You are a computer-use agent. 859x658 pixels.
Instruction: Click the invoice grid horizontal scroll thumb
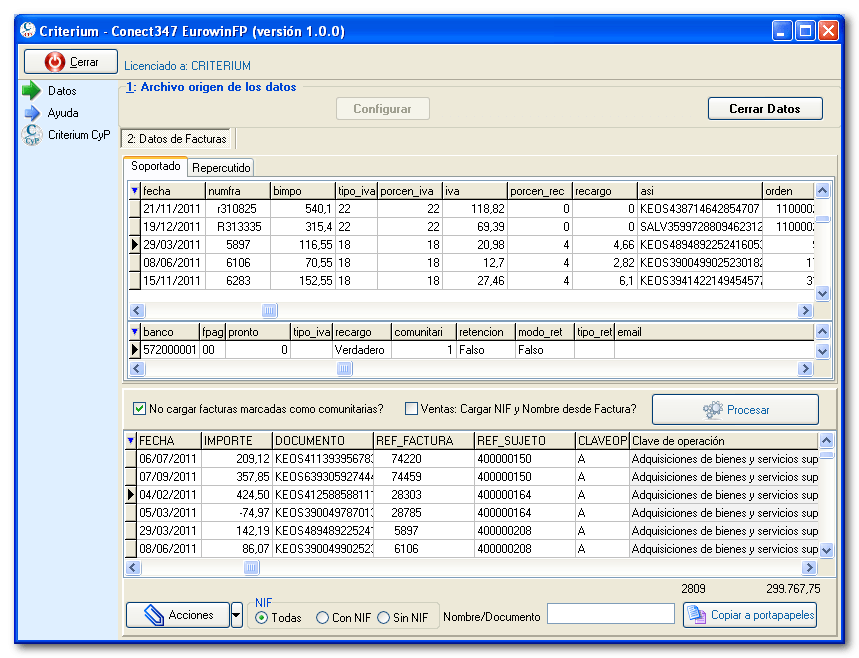pyautogui.click(x=269, y=311)
